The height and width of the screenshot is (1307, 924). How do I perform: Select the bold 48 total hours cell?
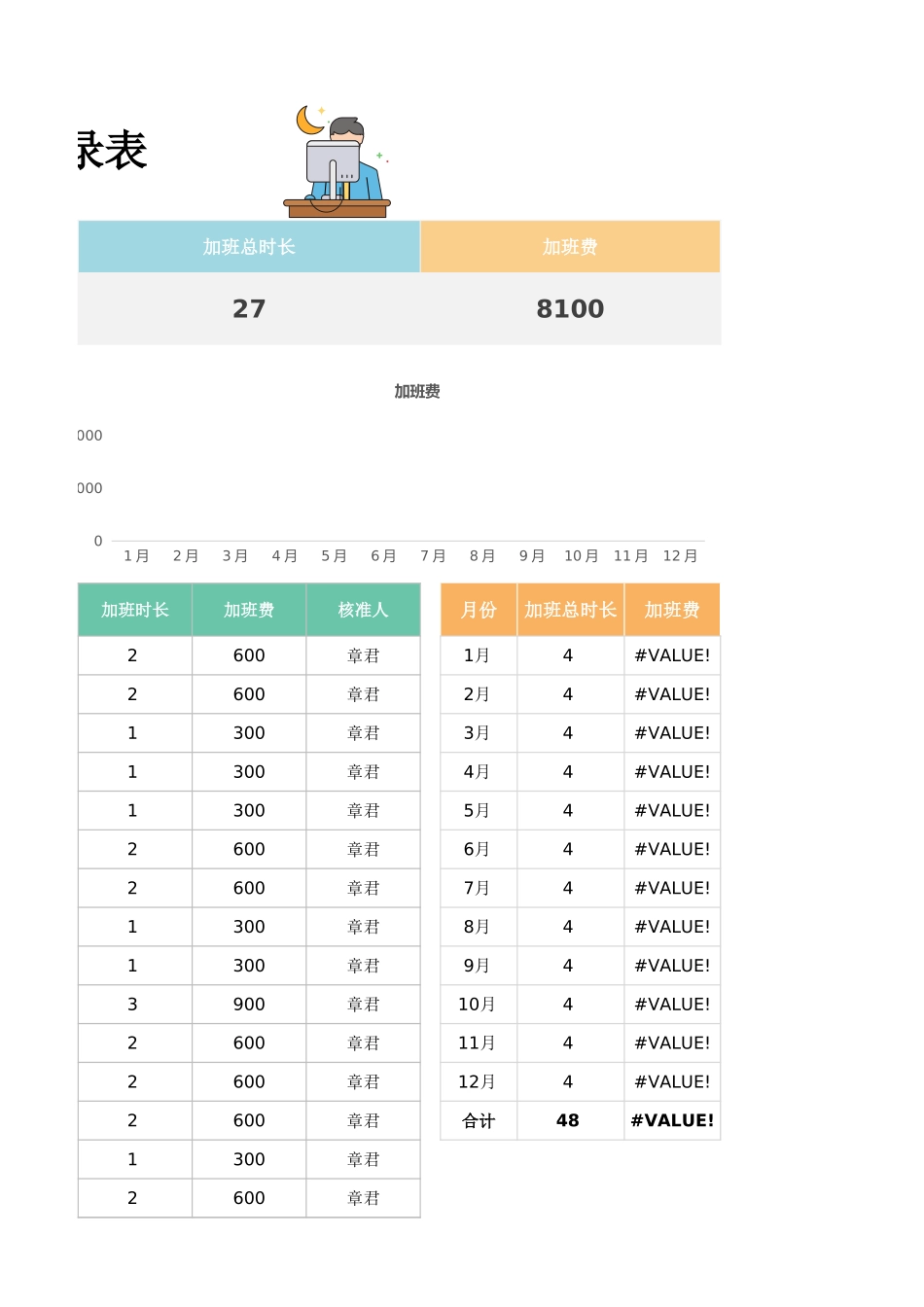point(568,1121)
